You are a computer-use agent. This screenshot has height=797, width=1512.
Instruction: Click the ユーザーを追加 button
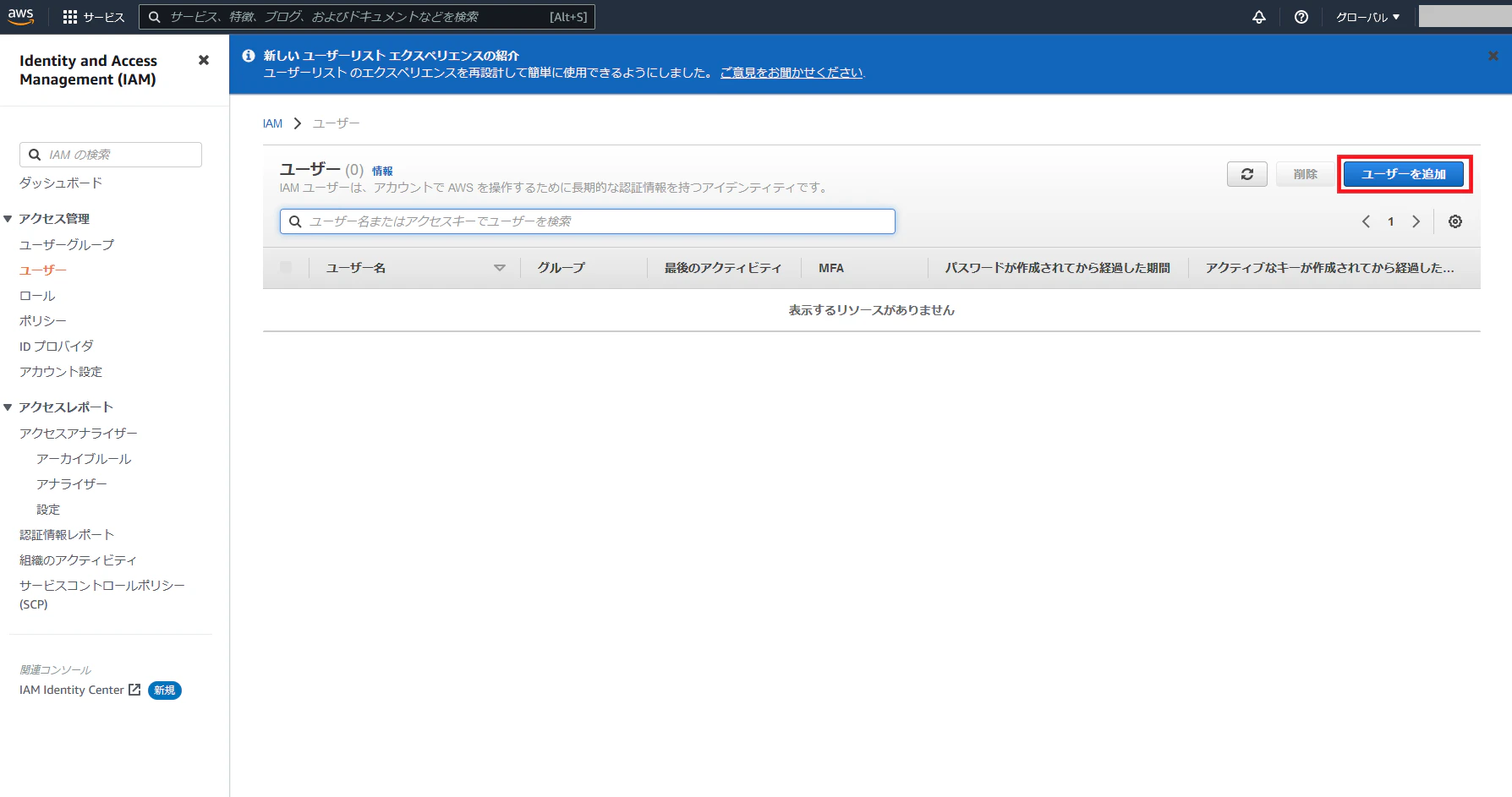click(1404, 174)
